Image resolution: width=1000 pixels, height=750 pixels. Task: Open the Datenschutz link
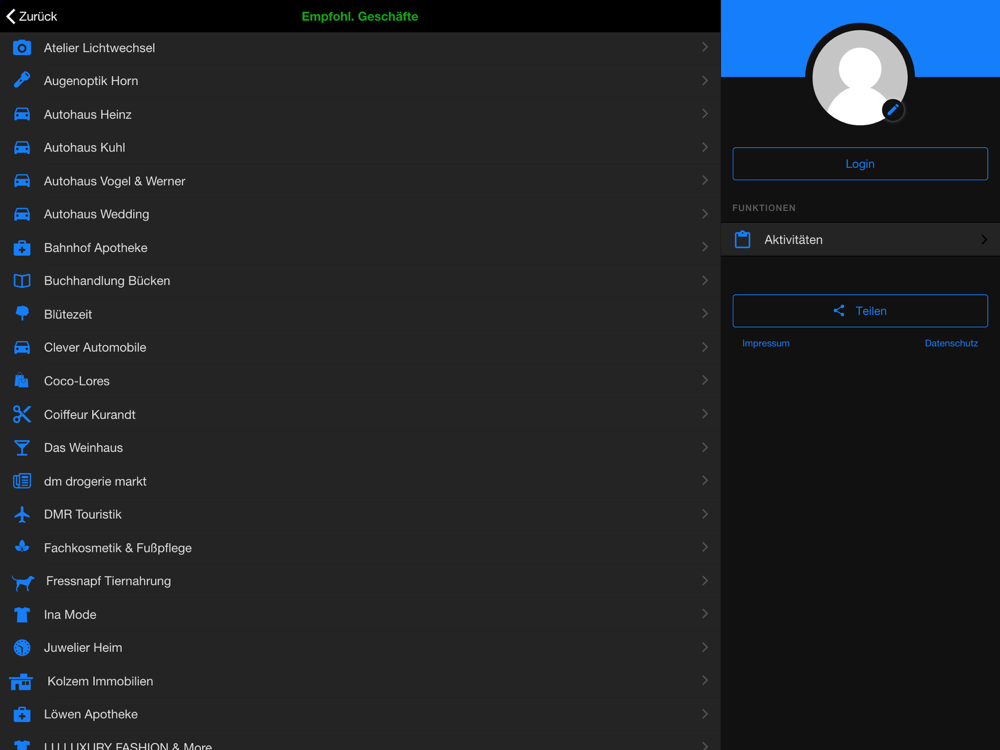coord(951,343)
